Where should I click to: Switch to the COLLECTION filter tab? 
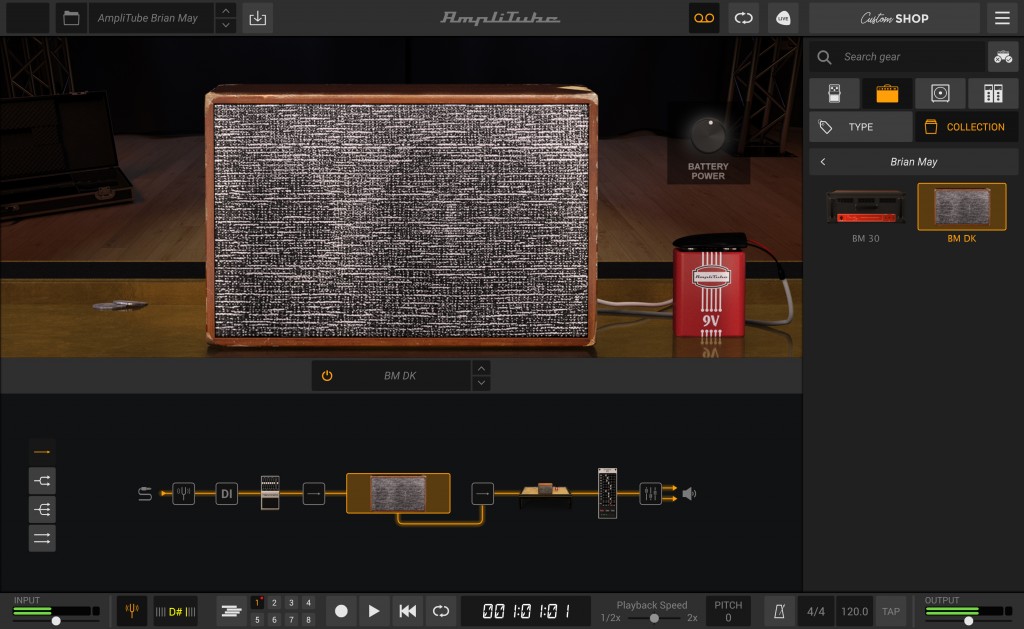(965, 127)
